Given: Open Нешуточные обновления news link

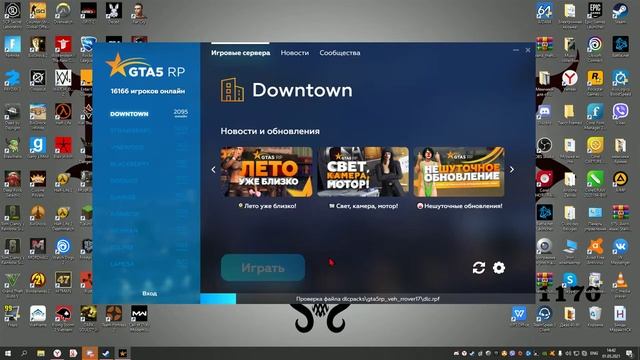Looking at the screenshot, I should pos(460,206).
